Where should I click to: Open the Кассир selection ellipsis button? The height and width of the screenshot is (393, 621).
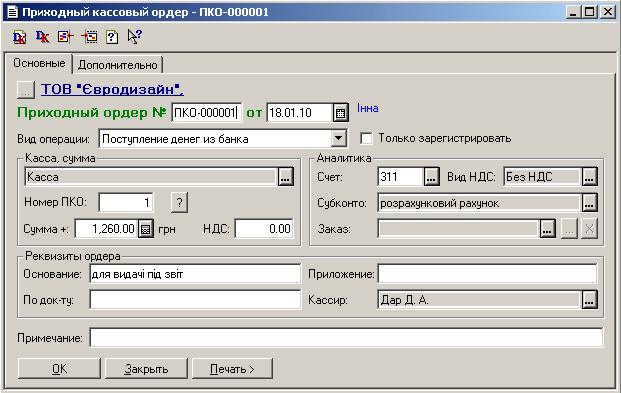pos(590,300)
